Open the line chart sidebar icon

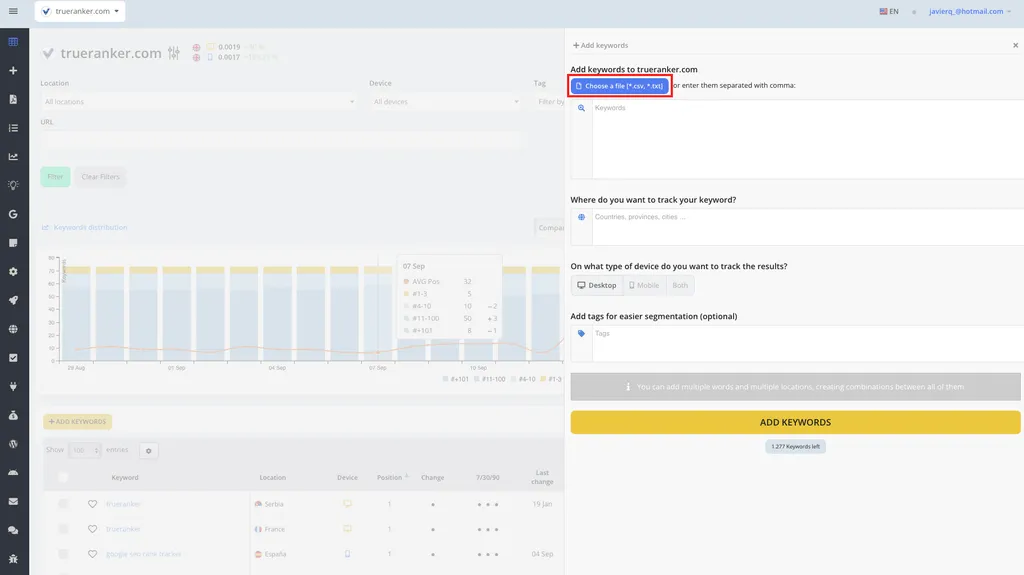pyautogui.click(x=13, y=157)
